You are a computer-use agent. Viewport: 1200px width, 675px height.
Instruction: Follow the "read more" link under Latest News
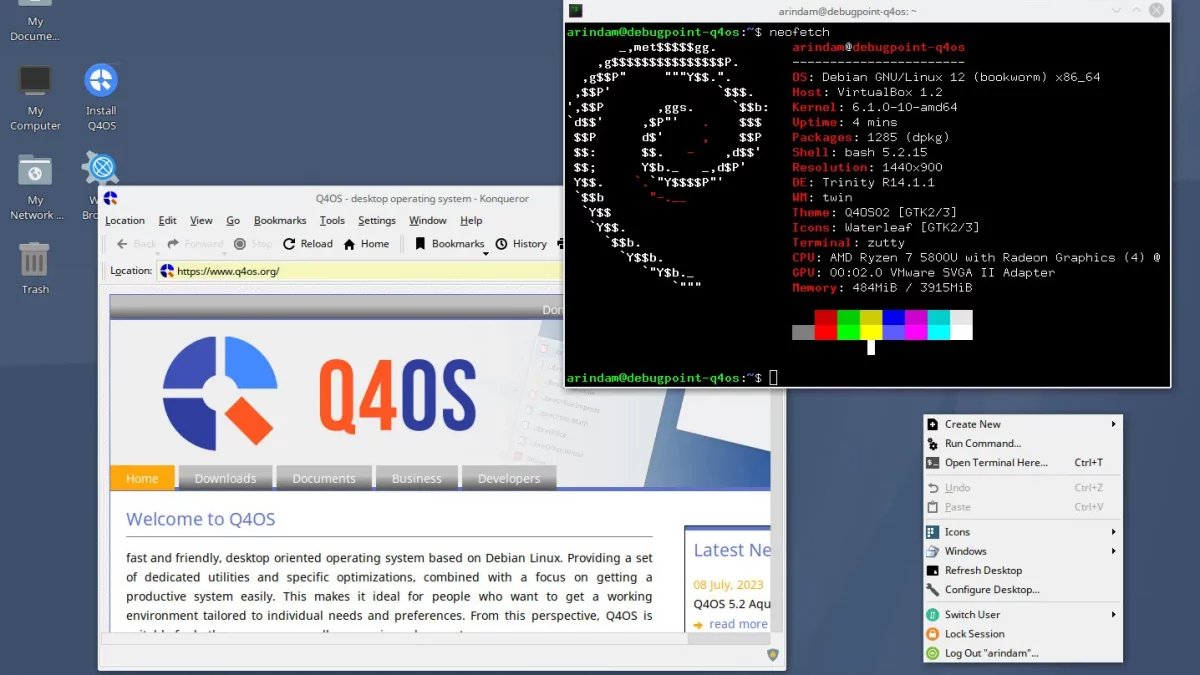point(738,624)
